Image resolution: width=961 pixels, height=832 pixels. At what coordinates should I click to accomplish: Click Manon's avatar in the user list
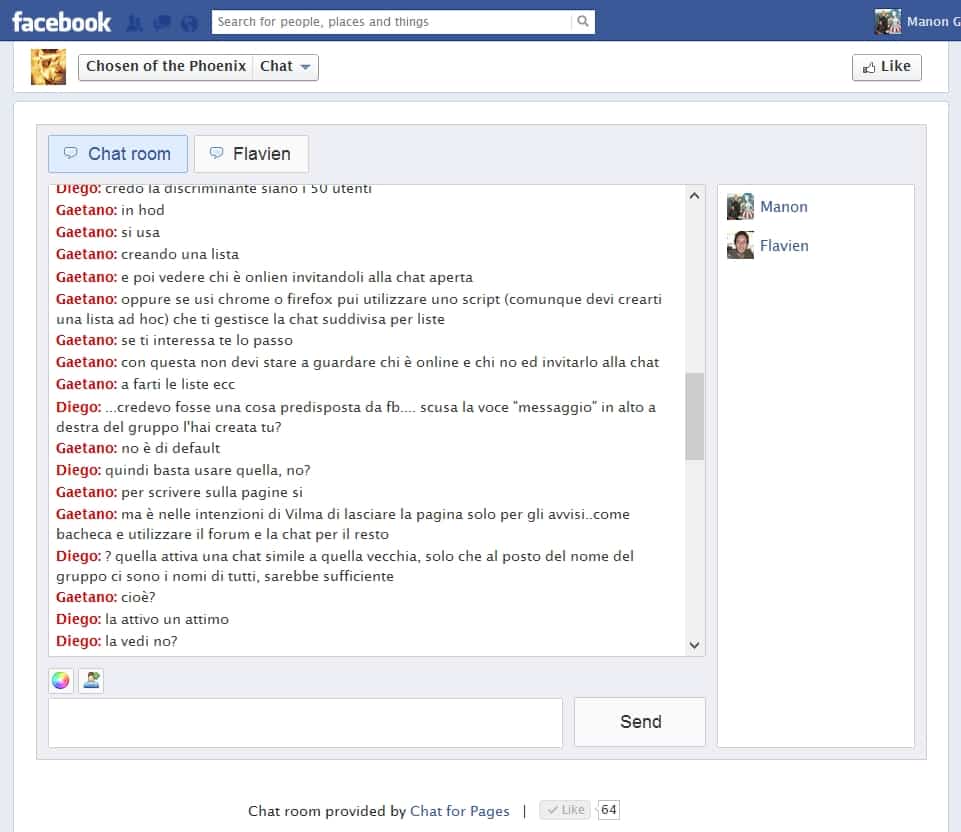click(x=740, y=206)
